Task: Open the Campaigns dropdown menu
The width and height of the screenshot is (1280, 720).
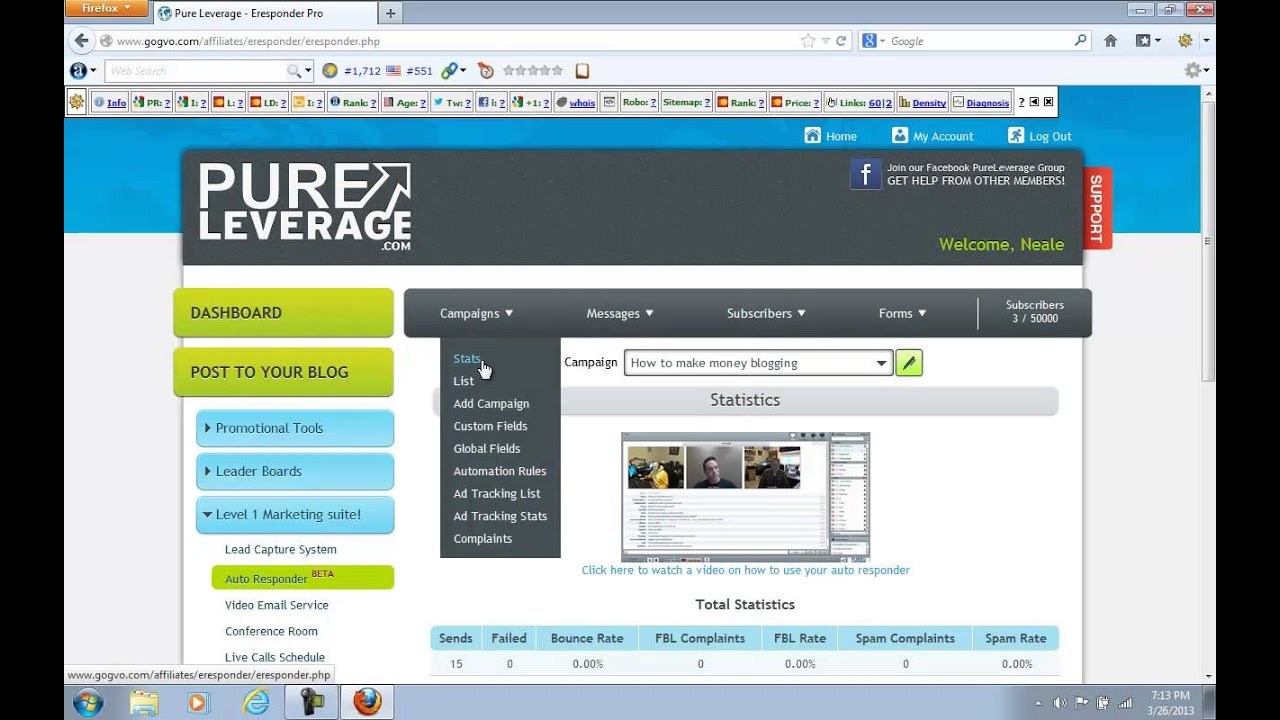Action: tap(476, 313)
